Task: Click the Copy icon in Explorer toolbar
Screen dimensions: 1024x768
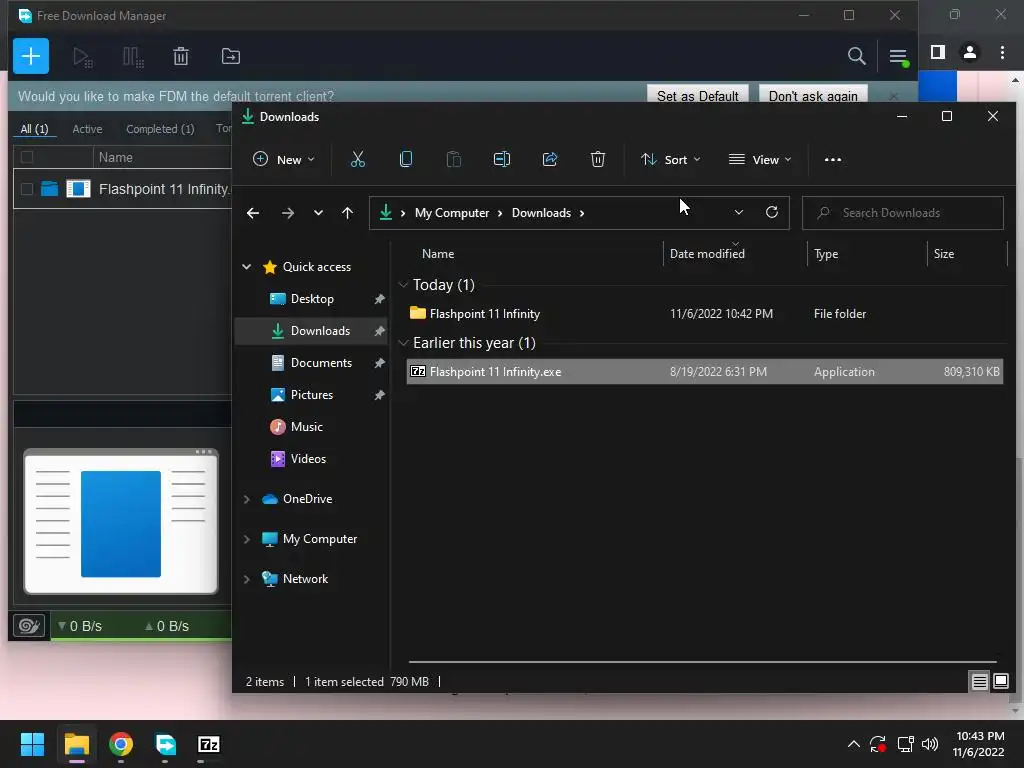Action: point(406,159)
